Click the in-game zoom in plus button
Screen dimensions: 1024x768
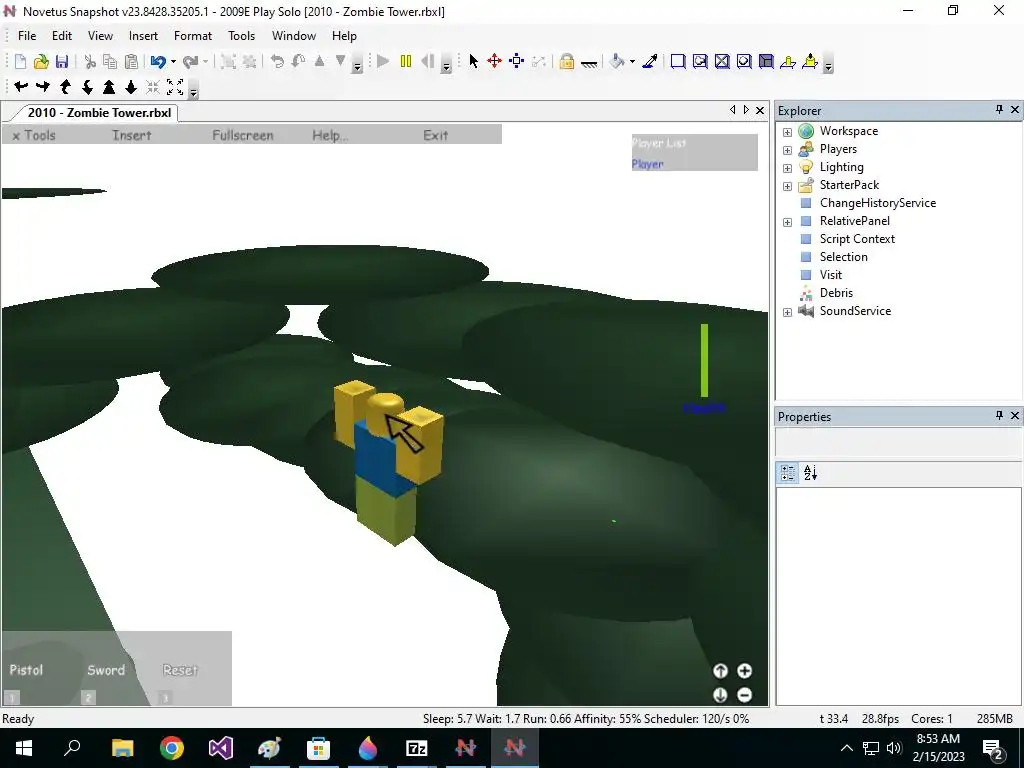tap(744, 671)
